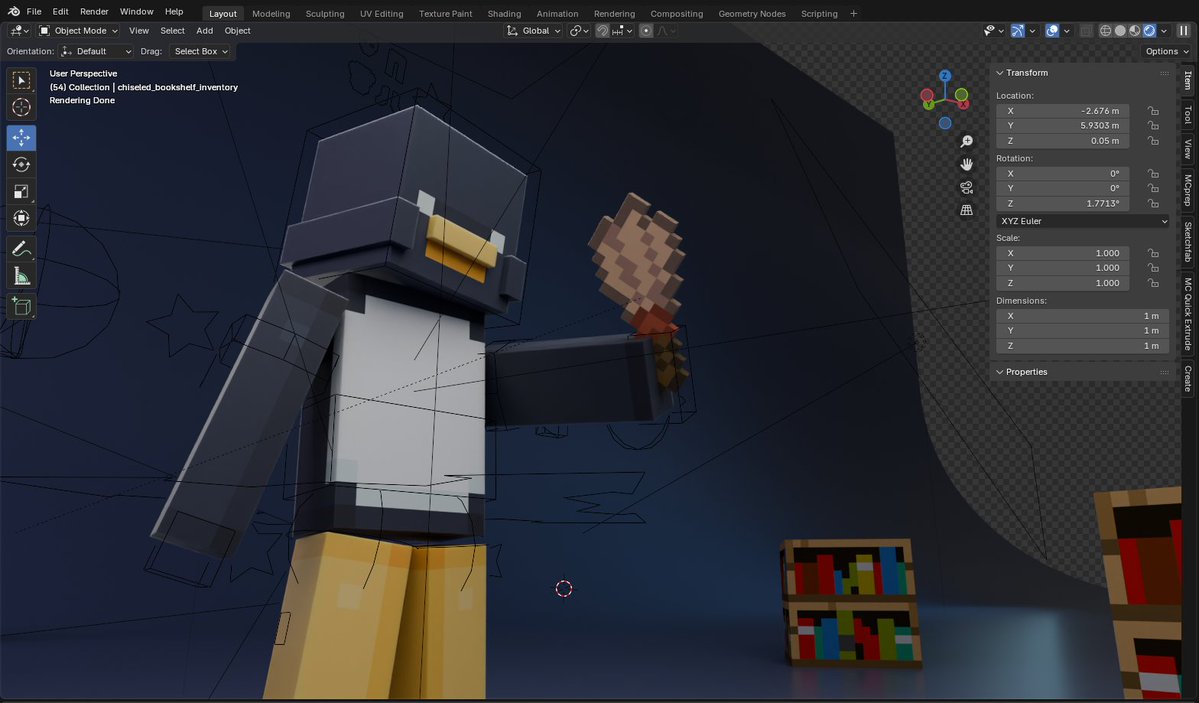Click the Blender logo menu icon
1199x703 pixels.
click(x=14, y=11)
